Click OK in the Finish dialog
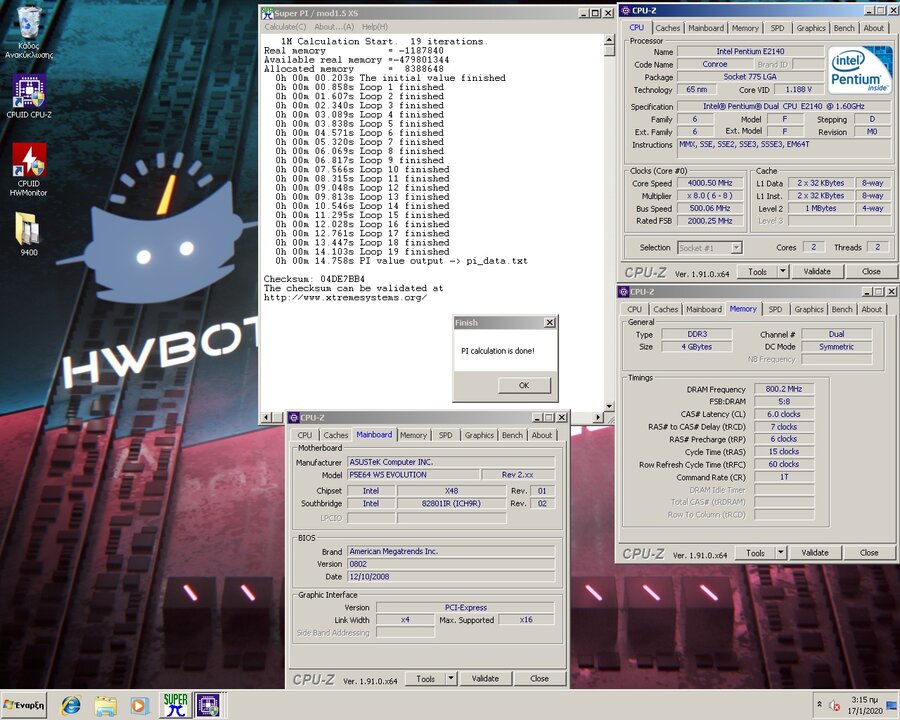The height and width of the screenshot is (720, 900). point(523,385)
